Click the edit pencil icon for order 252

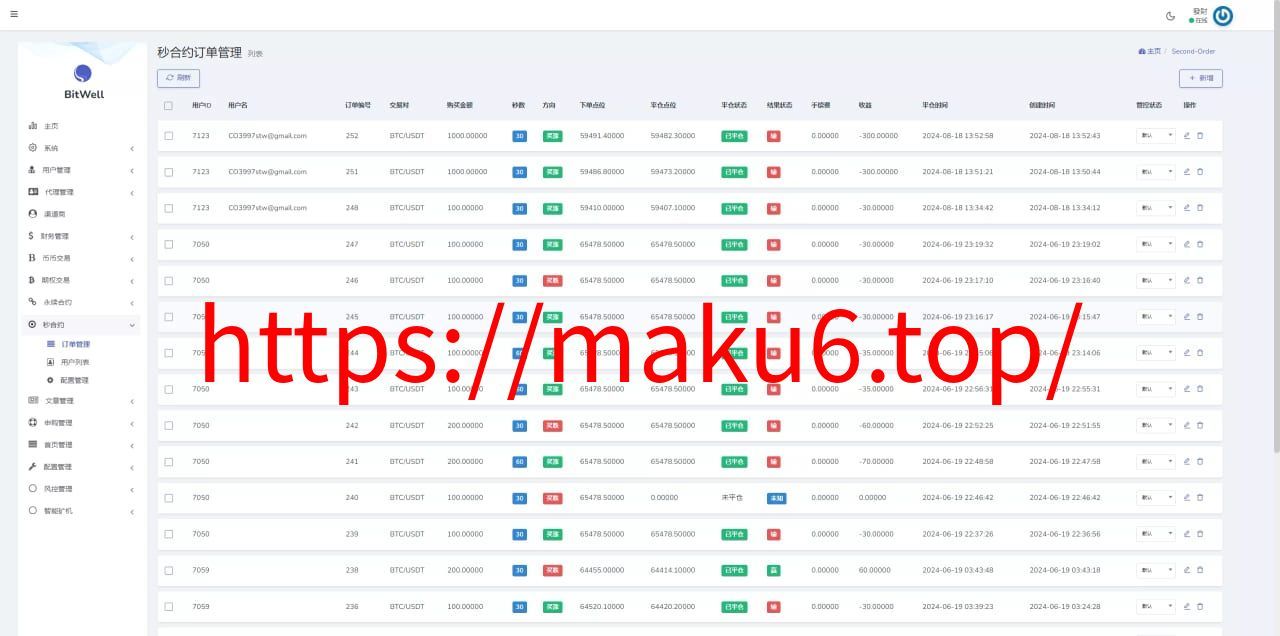point(1187,135)
